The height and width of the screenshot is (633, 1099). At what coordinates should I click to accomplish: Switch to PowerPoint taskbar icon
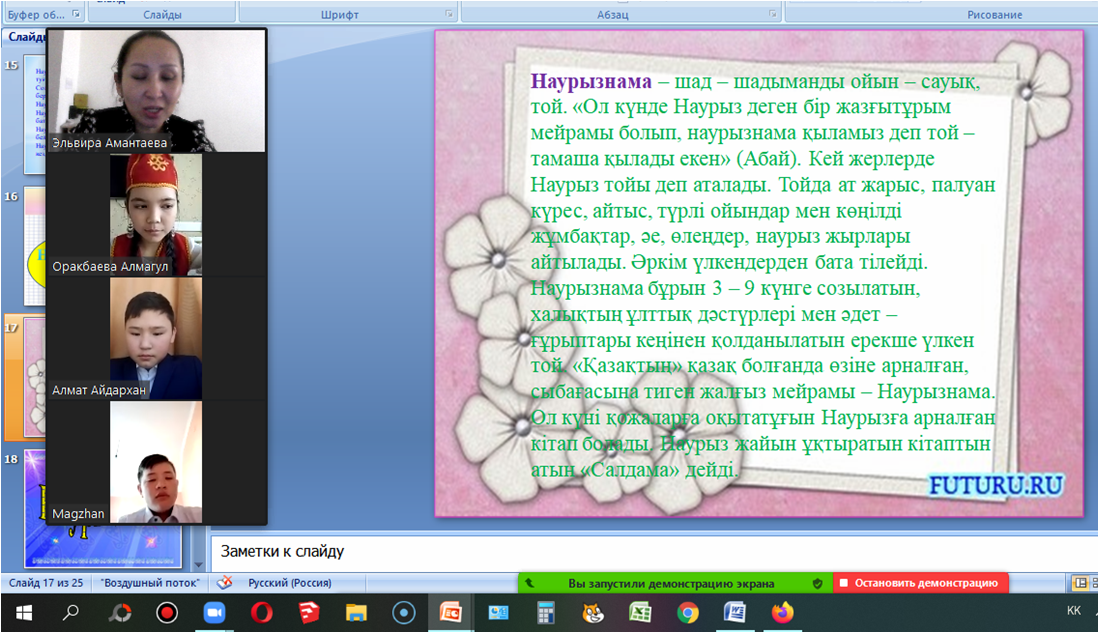451,612
